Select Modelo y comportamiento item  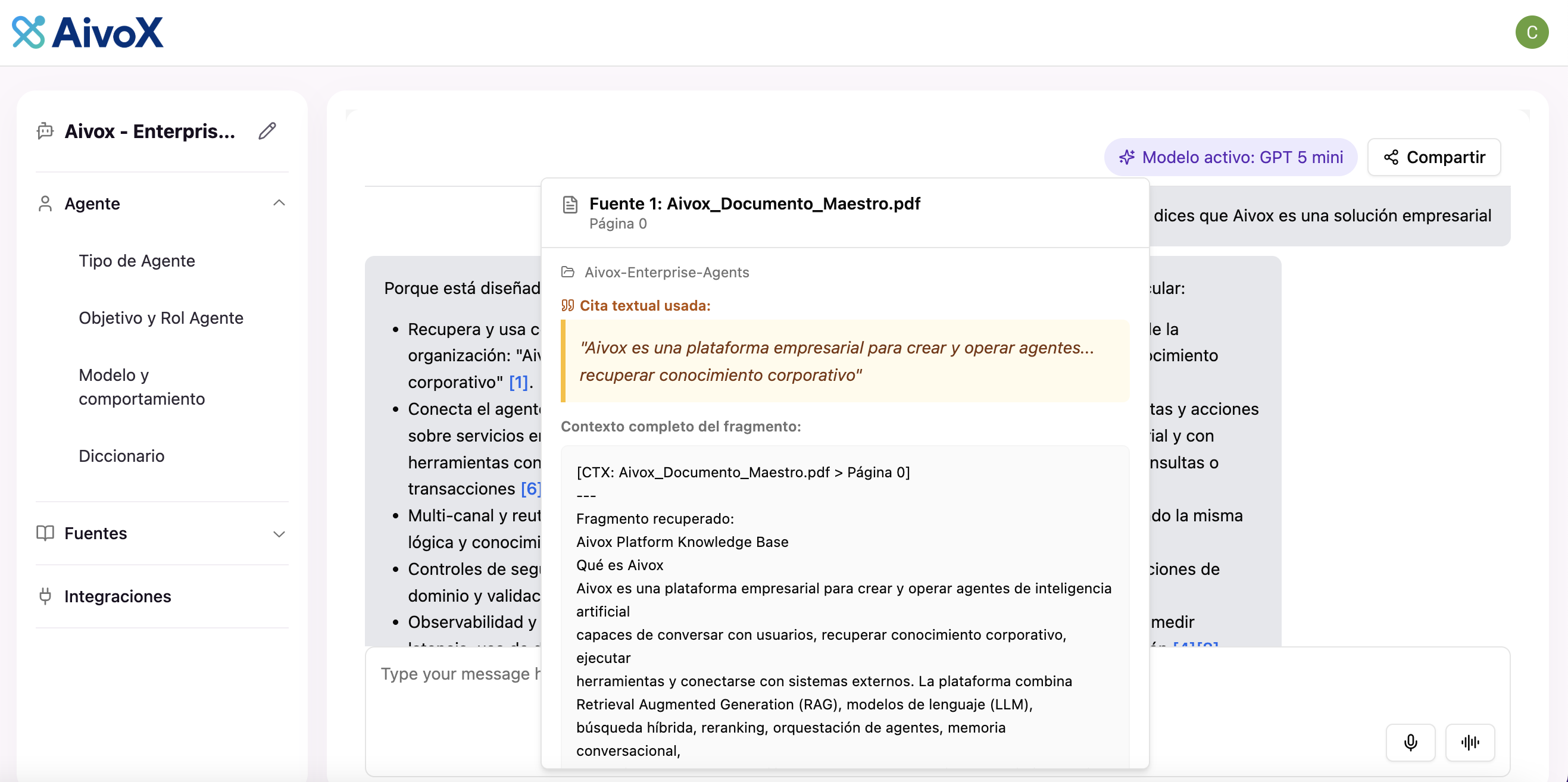[142, 386]
